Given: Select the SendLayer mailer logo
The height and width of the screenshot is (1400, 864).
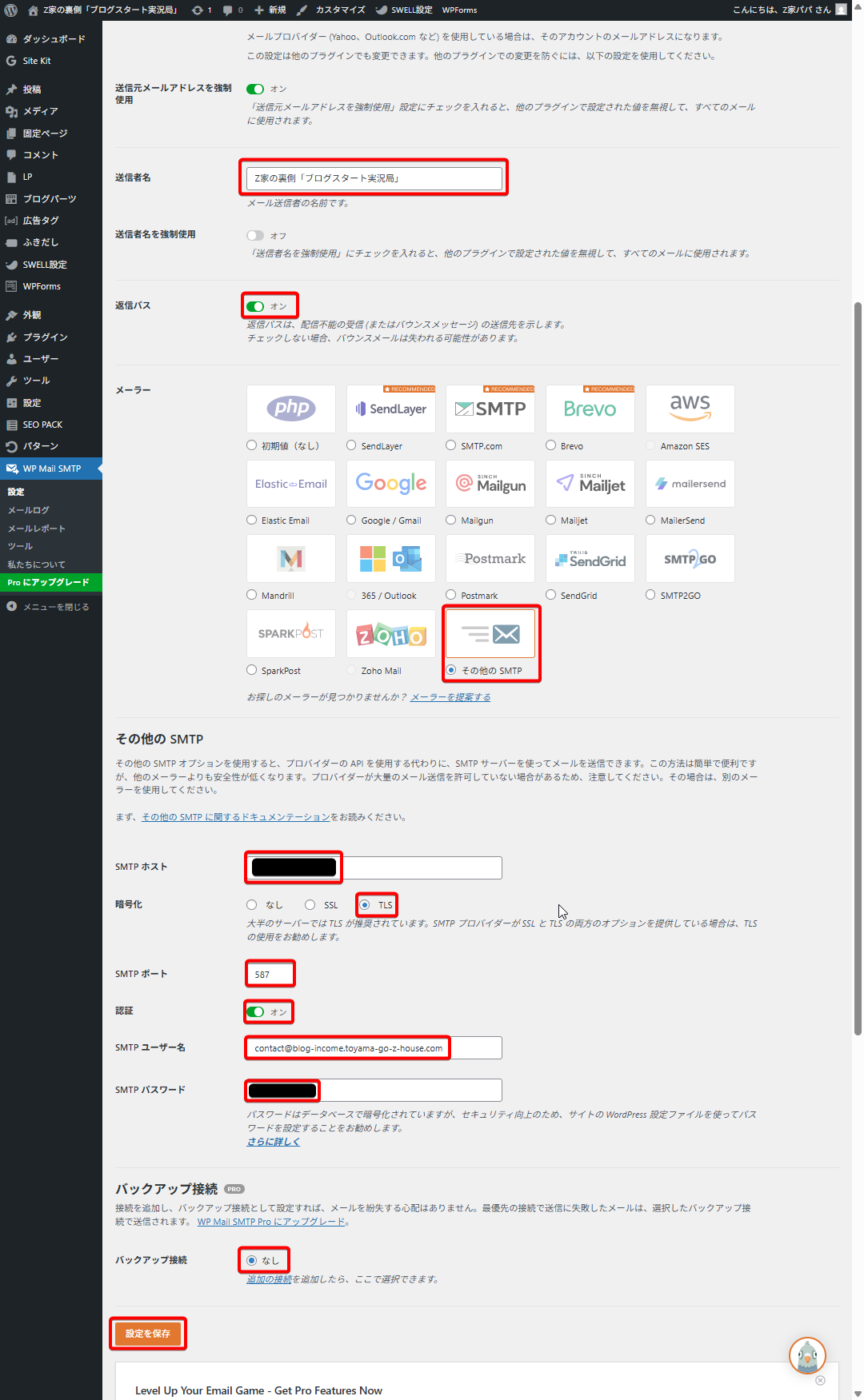Looking at the screenshot, I should tap(390, 409).
